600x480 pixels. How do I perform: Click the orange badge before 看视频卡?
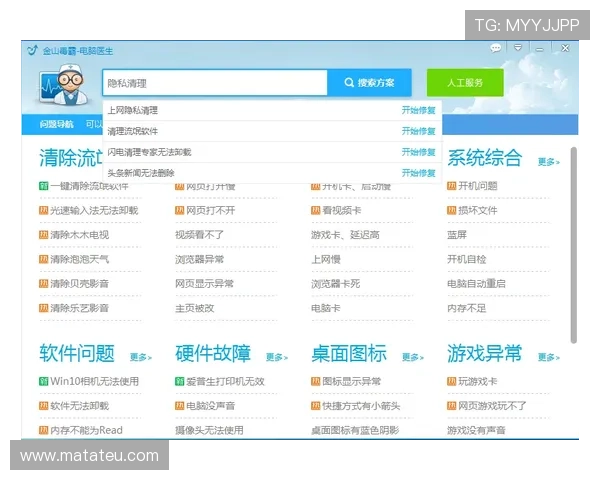pyautogui.click(x=315, y=210)
